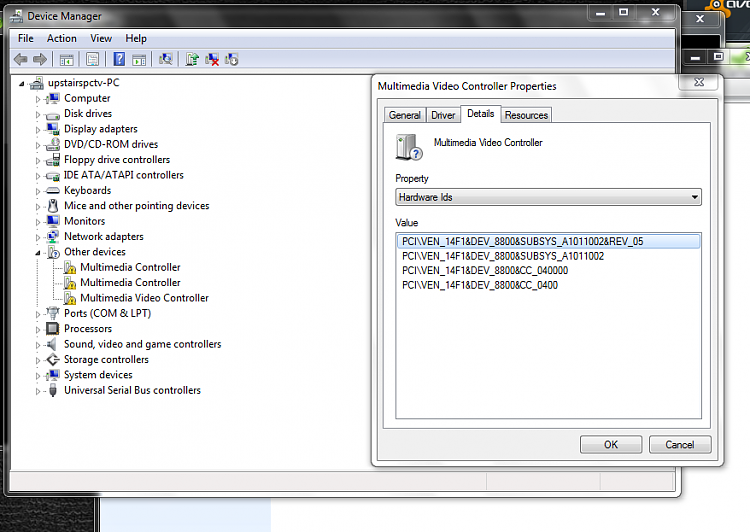Collapse the Other devices node arrow
The image size is (750, 532).
[38, 253]
